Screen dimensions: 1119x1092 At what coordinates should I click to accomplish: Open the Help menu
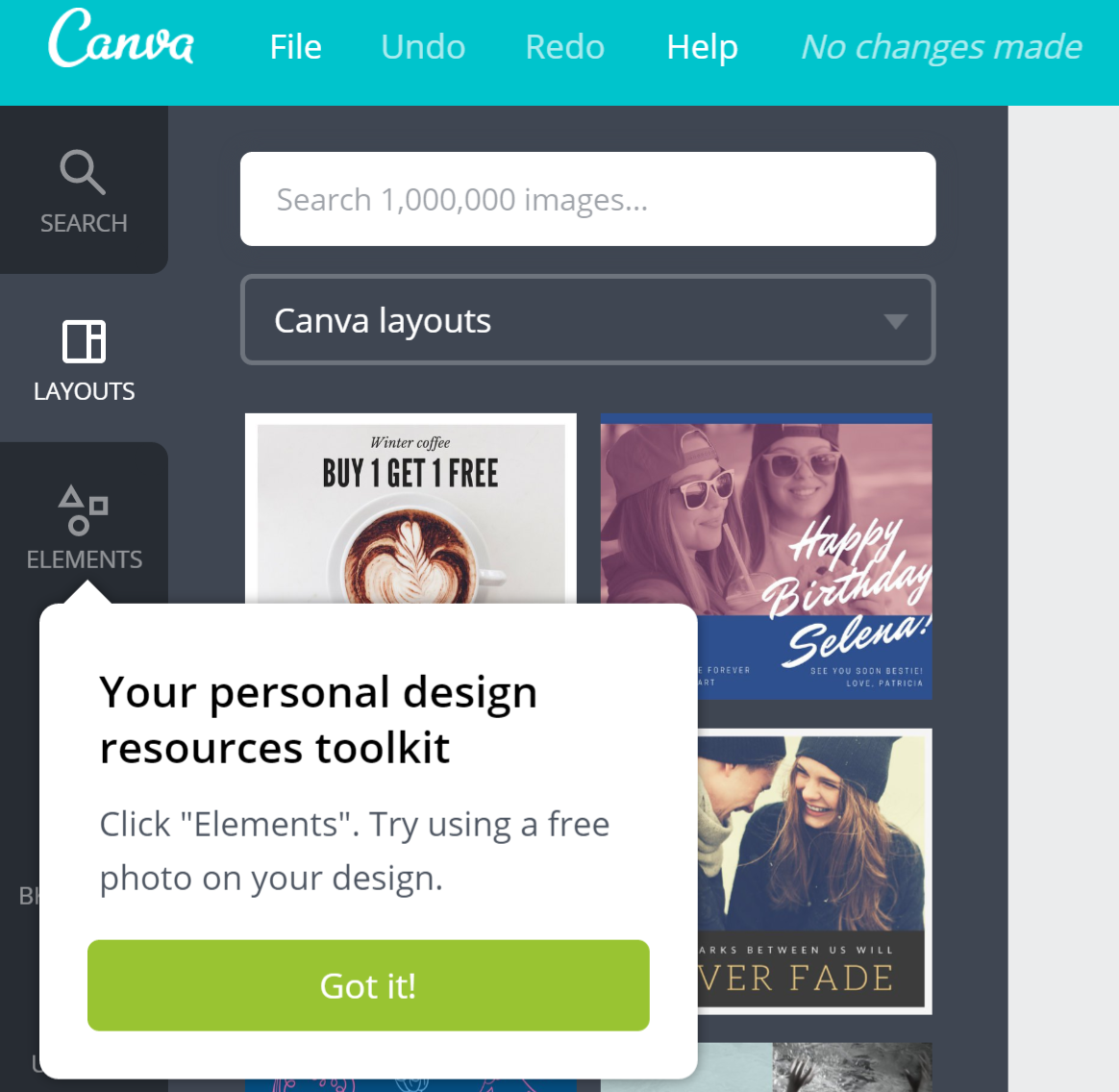tap(702, 47)
